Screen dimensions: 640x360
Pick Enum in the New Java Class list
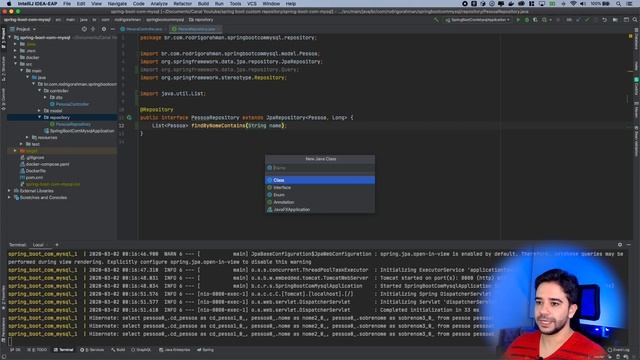[320, 195]
